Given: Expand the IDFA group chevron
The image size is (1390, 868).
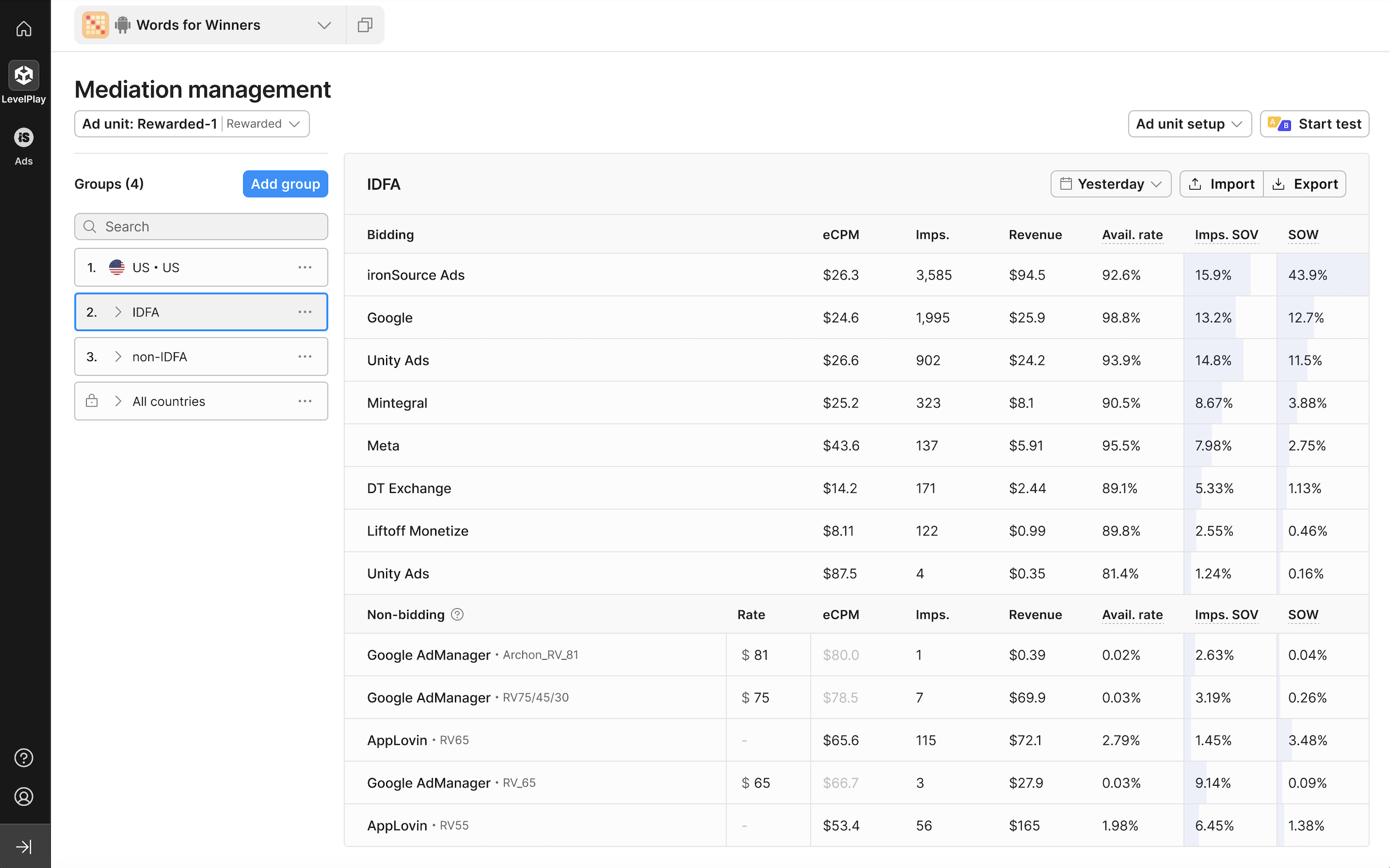Looking at the screenshot, I should (117, 312).
